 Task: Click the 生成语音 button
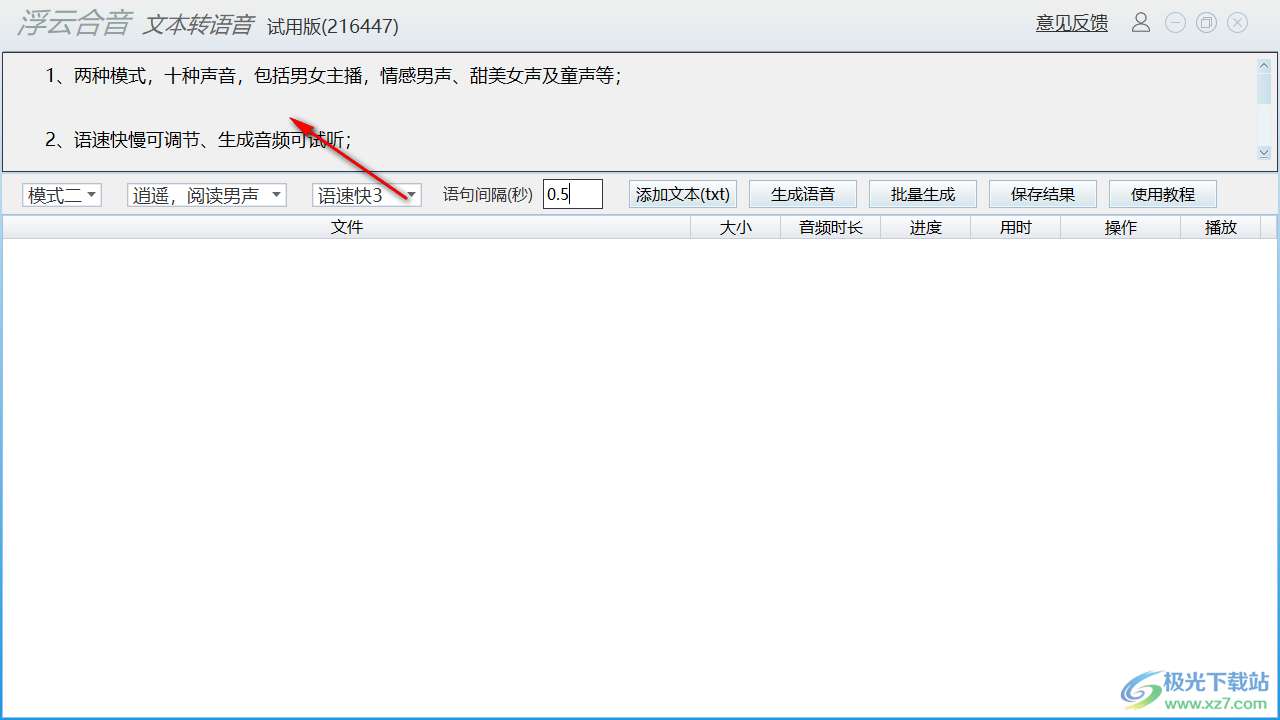803,194
